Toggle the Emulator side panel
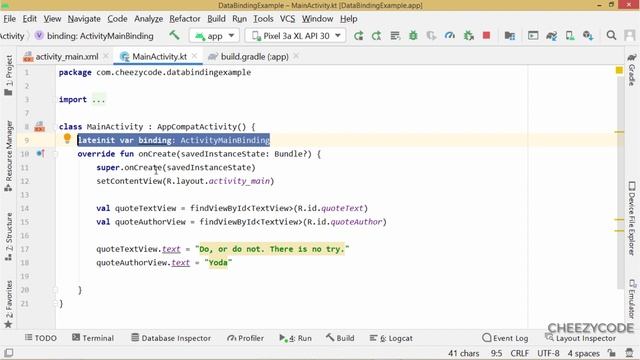Screen dimensions: 640x360 tap(632, 299)
